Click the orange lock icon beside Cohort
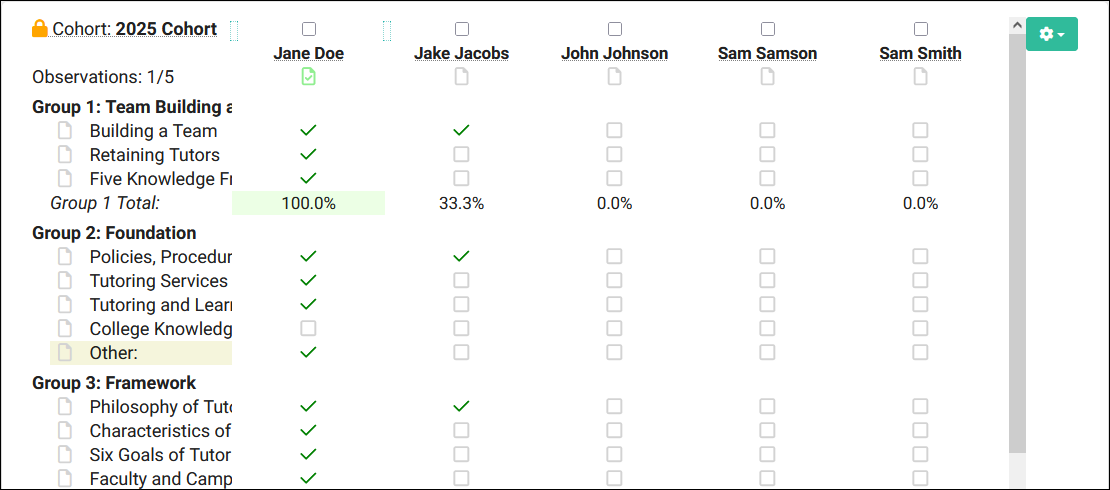The width and height of the screenshot is (1110, 490). tap(40, 29)
